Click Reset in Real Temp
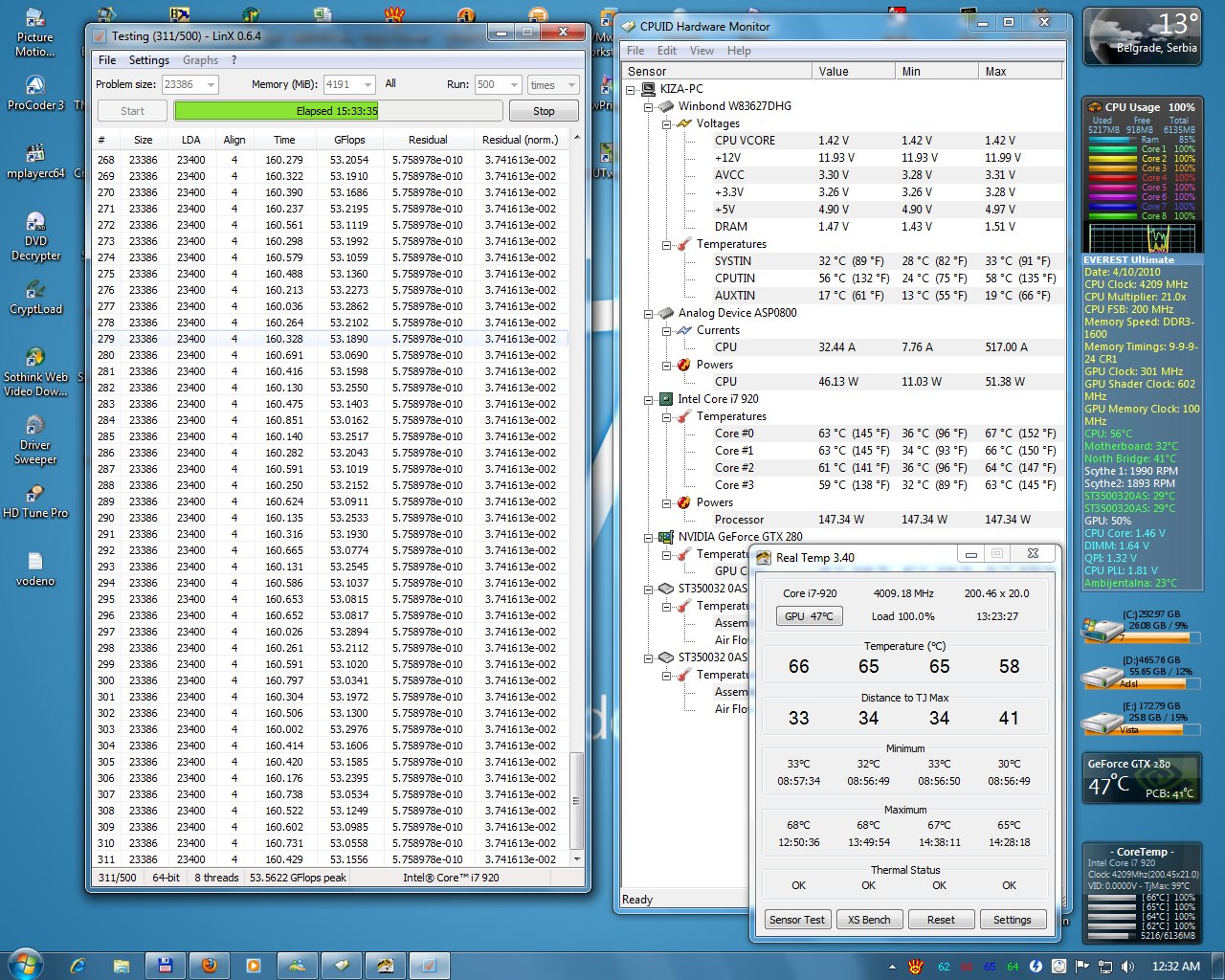Viewport: 1225px width, 980px height. click(x=941, y=920)
